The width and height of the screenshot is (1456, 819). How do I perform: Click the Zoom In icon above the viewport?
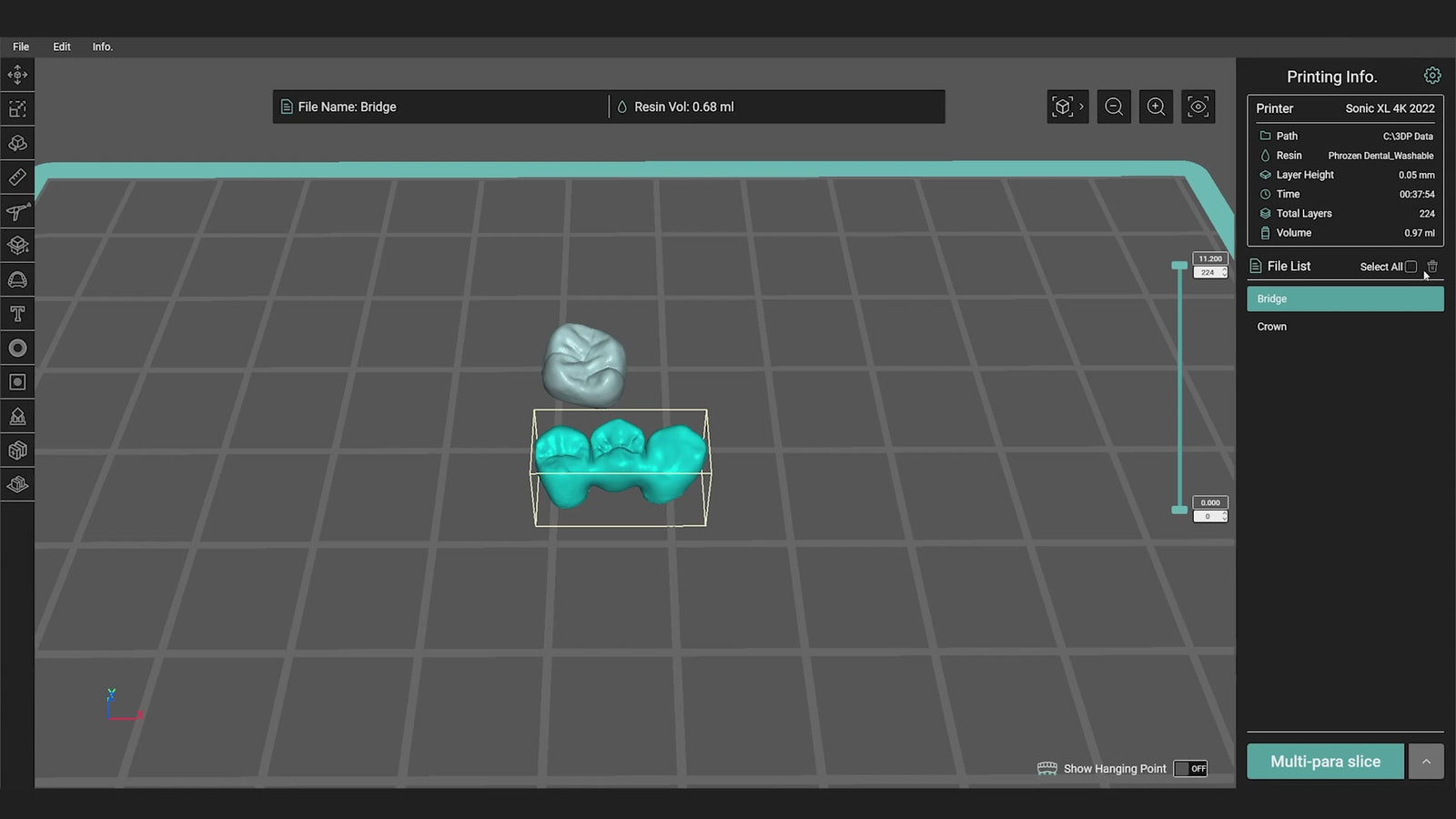point(1156,106)
